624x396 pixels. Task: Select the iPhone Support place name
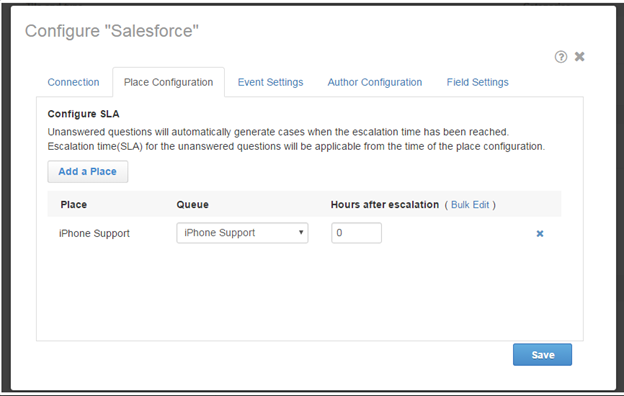94,233
